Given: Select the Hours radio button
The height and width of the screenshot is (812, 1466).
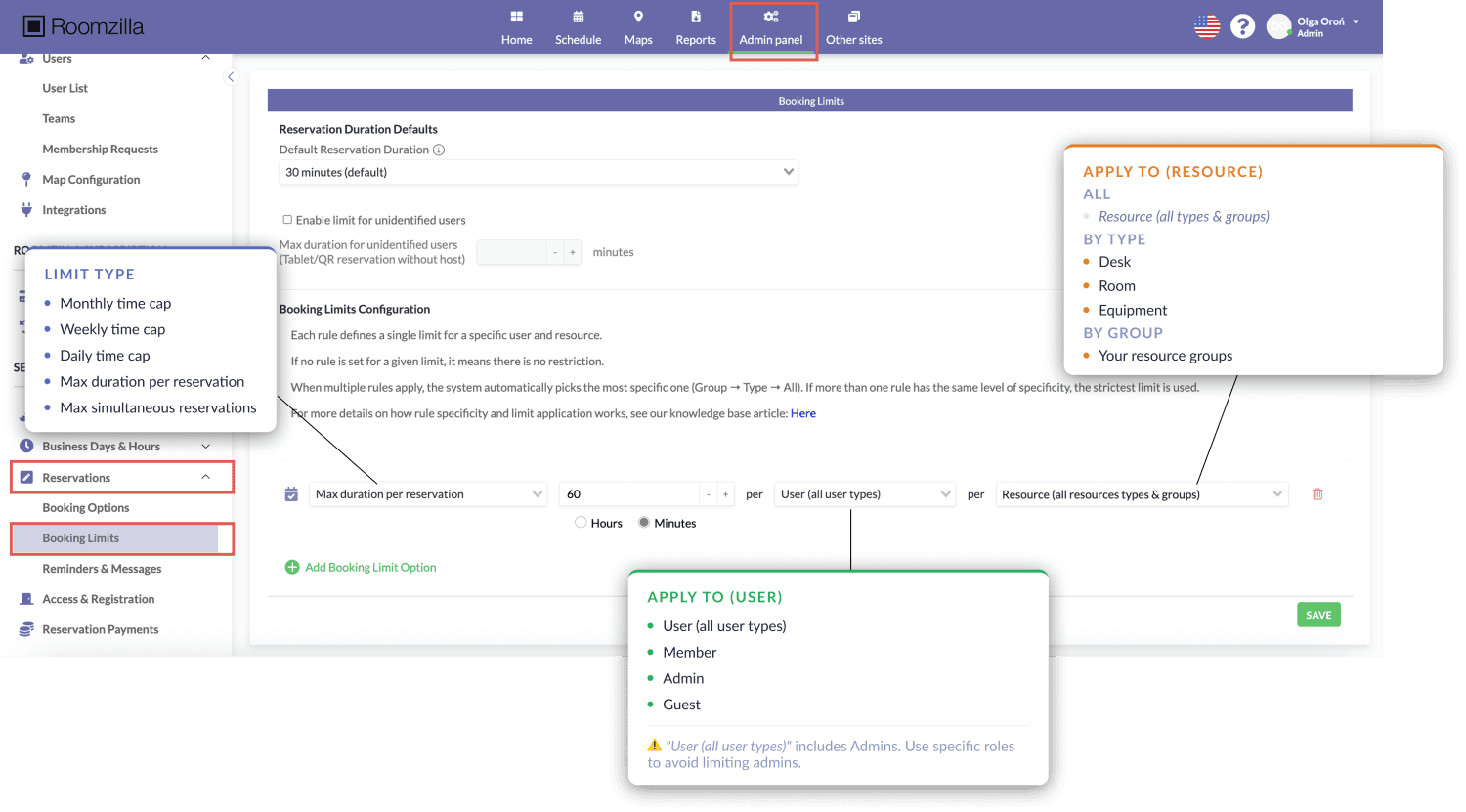Looking at the screenshot, I should (581, 523).
